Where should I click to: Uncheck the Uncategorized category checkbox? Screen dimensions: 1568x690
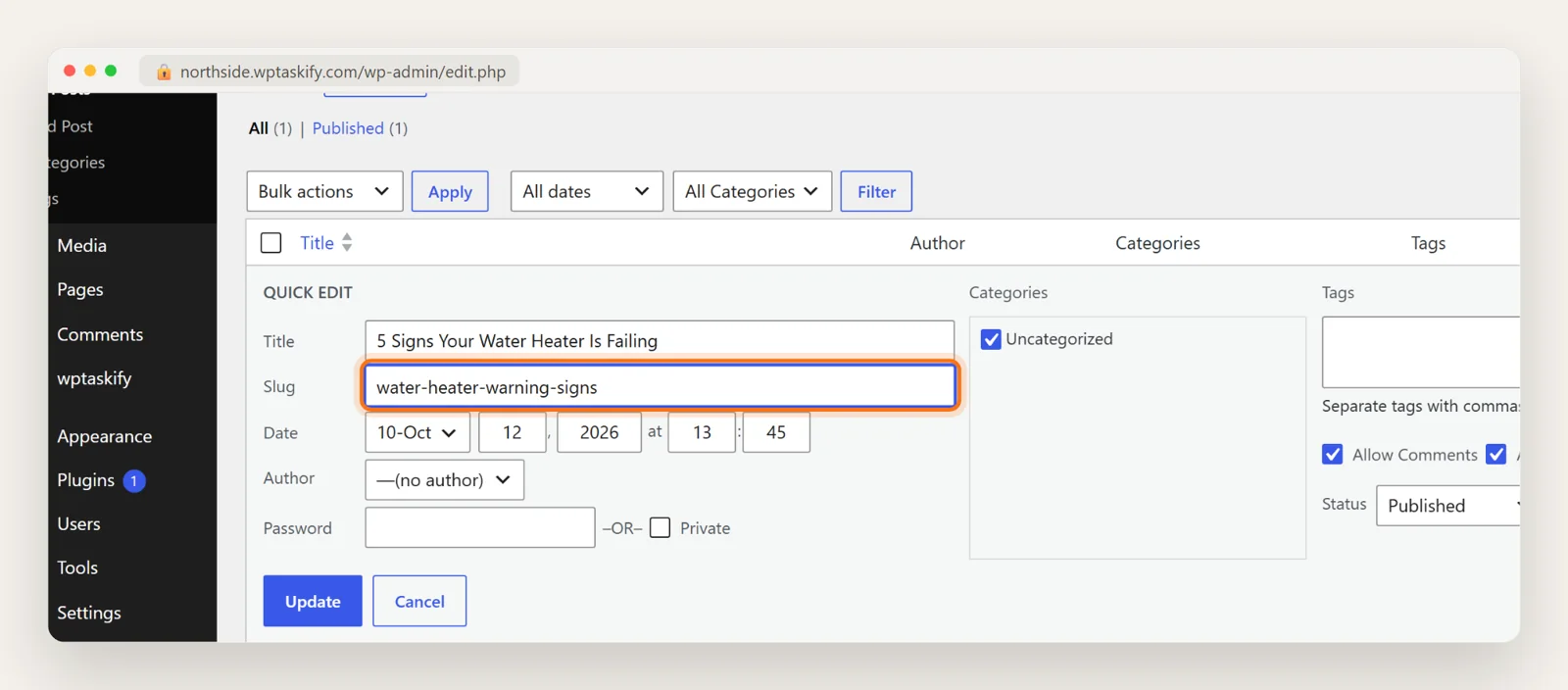[991, 339]
